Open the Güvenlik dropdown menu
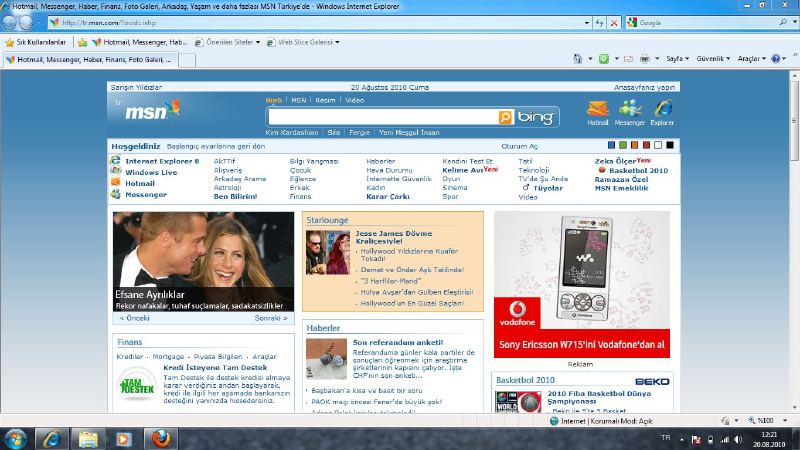 point(713,59)
